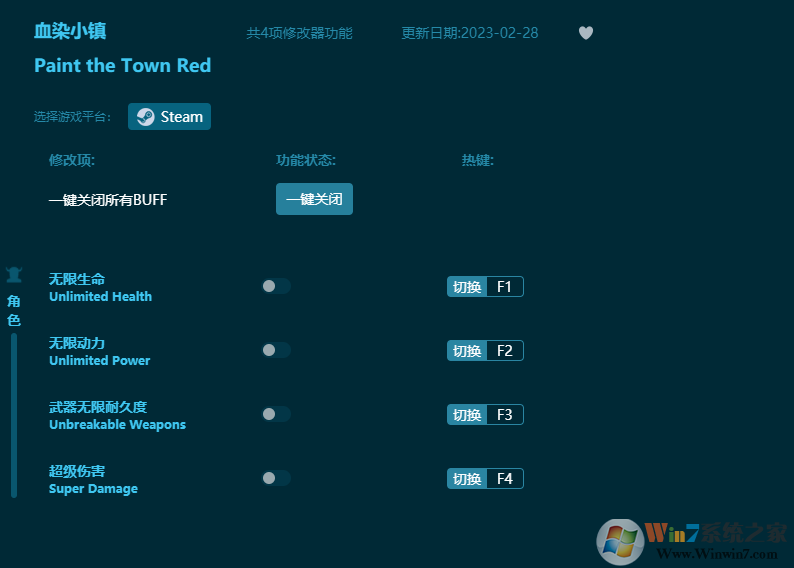
Task: Click 切换 button for F1 hotkey
Action: (x=467, y=287)
